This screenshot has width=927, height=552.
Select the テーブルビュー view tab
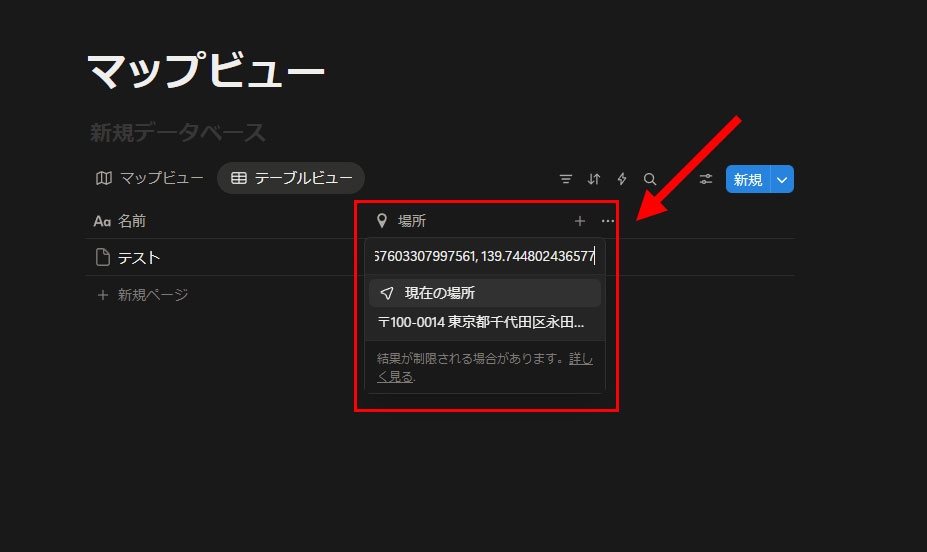coord(291,178)
